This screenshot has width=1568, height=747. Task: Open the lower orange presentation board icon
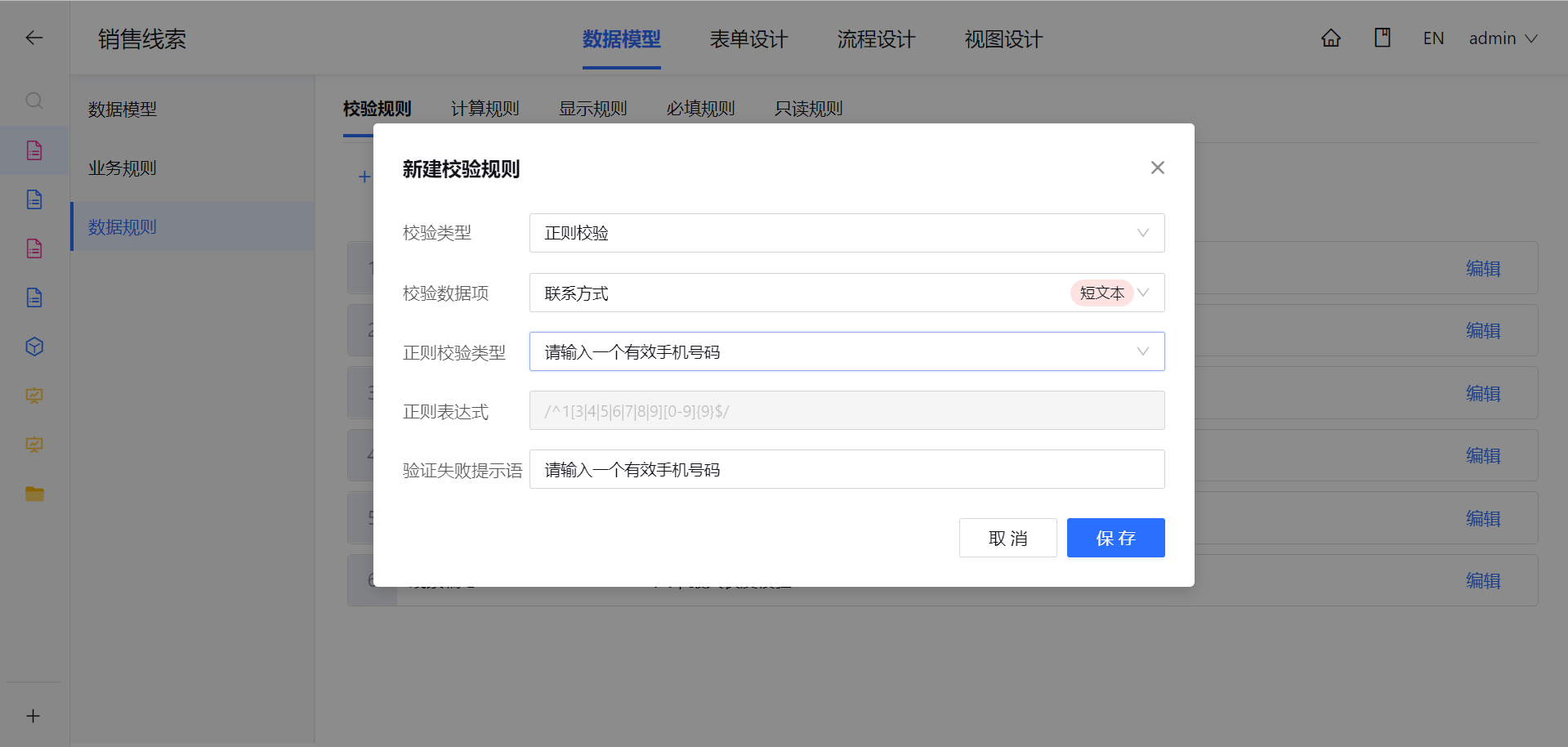click(34, 445)
